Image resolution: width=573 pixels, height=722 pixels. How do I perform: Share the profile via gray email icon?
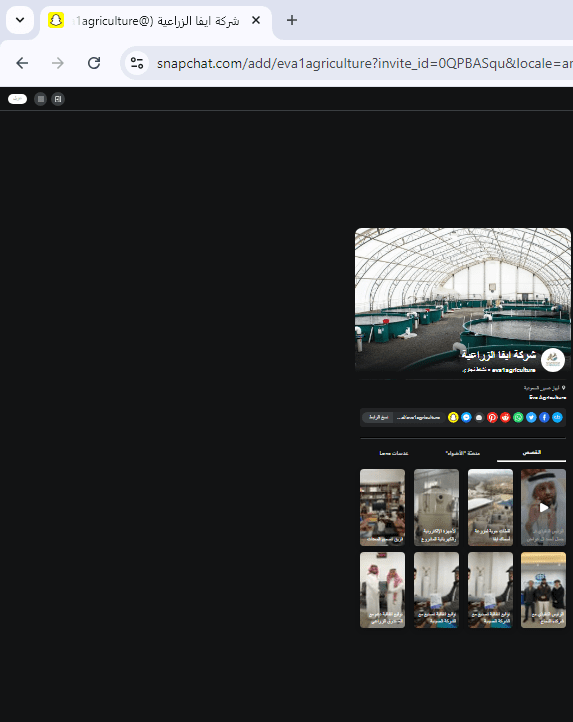tap(479, 417)
